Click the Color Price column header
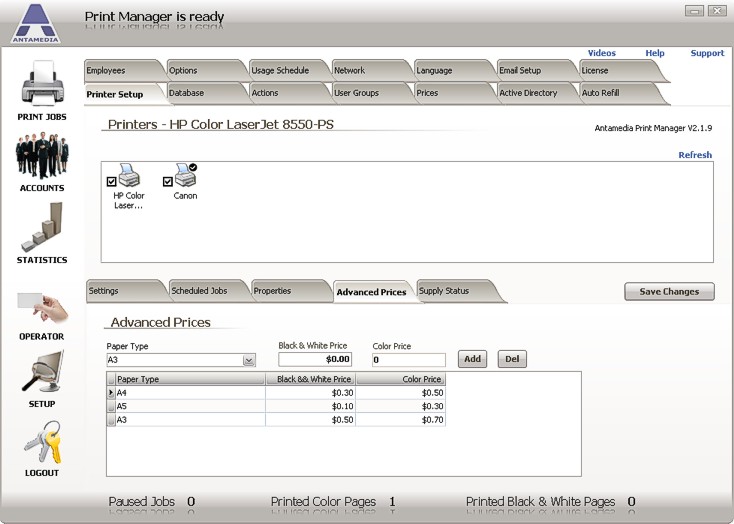Screen dimensions: 734x524 (x=401, y=379)
